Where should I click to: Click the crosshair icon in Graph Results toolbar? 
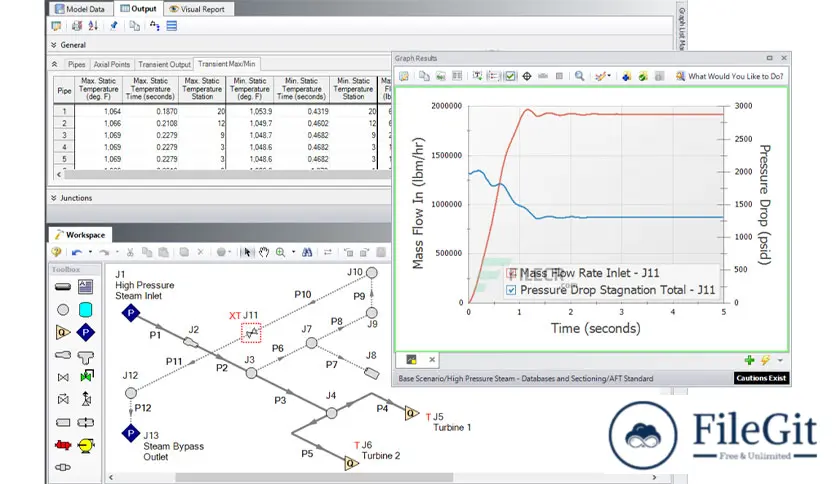pos(527,76)
